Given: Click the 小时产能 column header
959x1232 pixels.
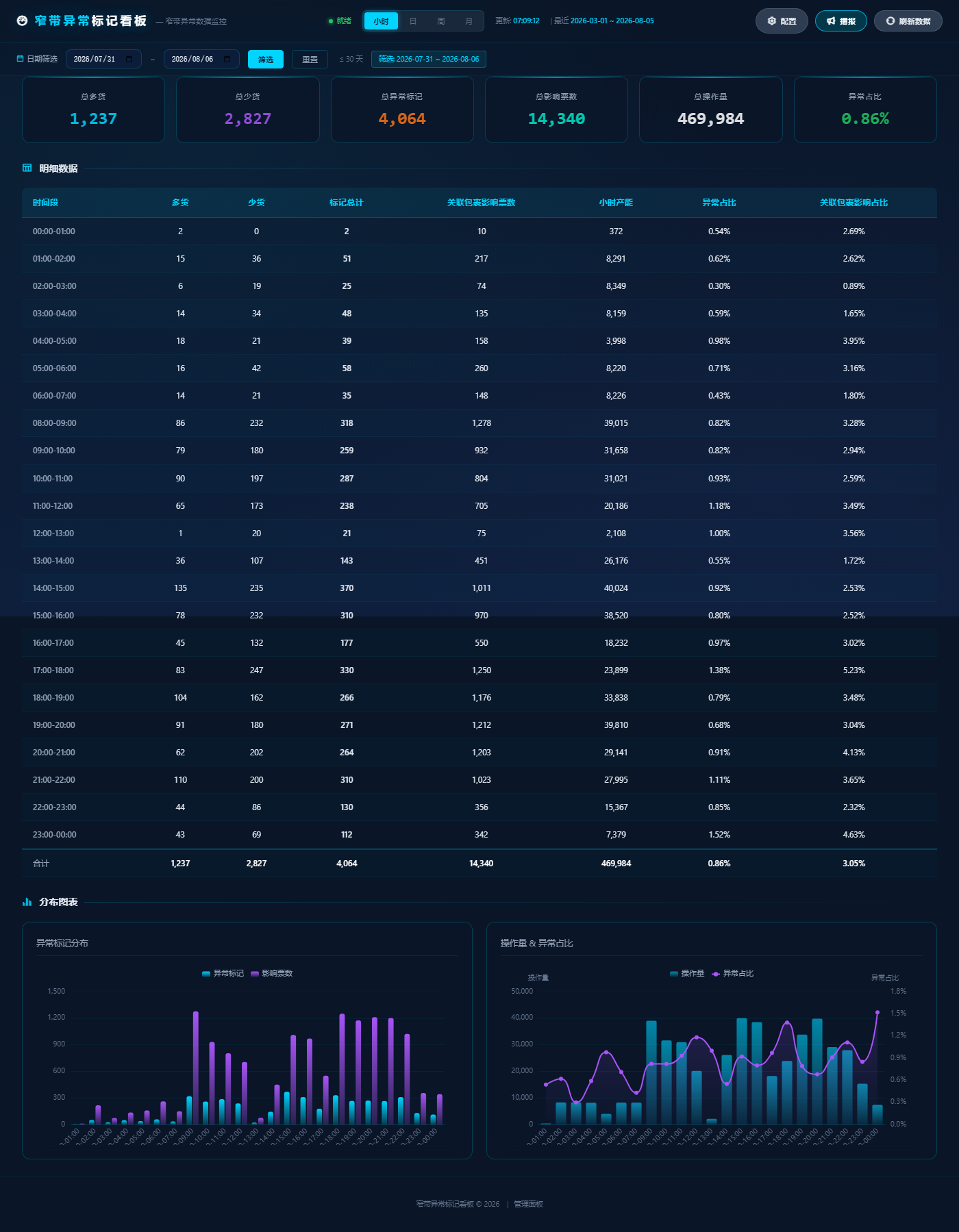Looking at the screenshot, I should tap(616, 203).
